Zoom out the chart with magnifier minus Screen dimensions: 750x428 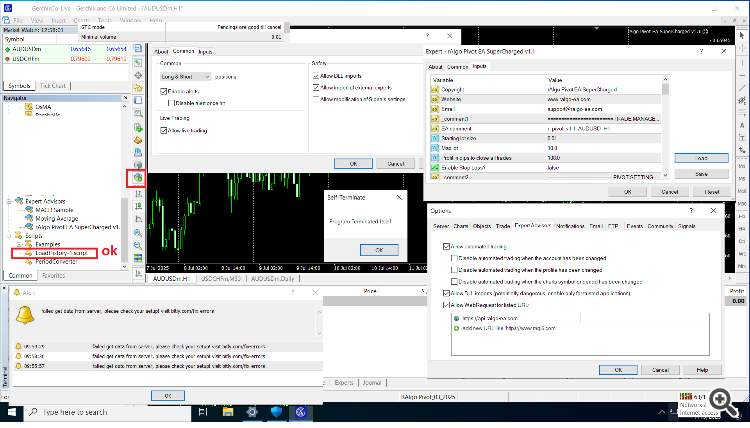click(x=138, y=245)
